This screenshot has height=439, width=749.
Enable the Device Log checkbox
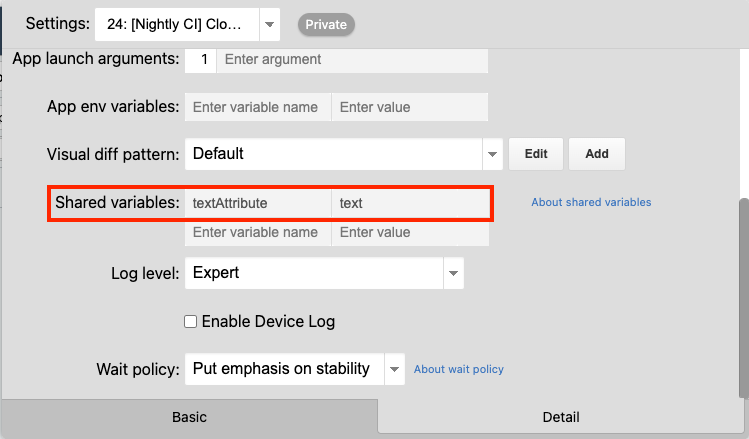(191, 322)
